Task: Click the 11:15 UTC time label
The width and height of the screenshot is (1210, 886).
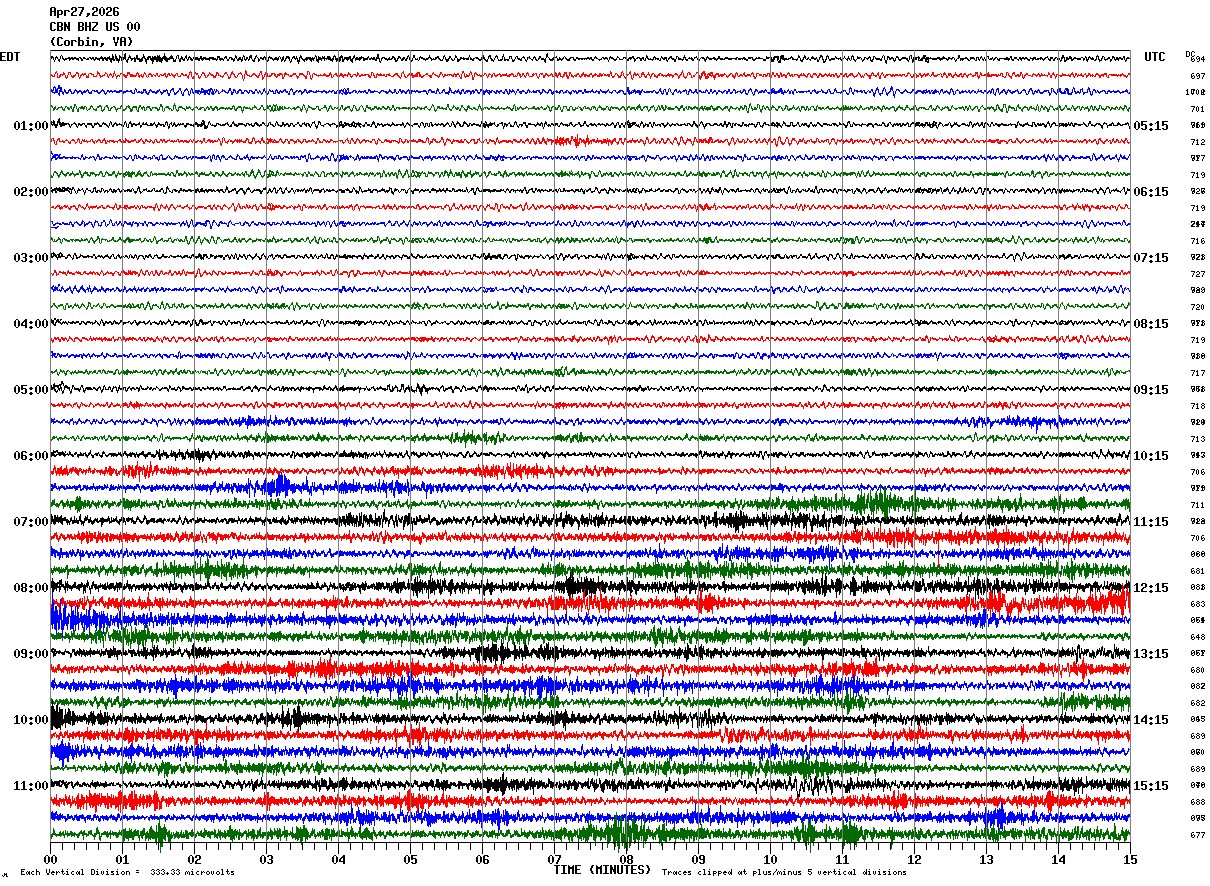Action: click(x=1150, y=522)
